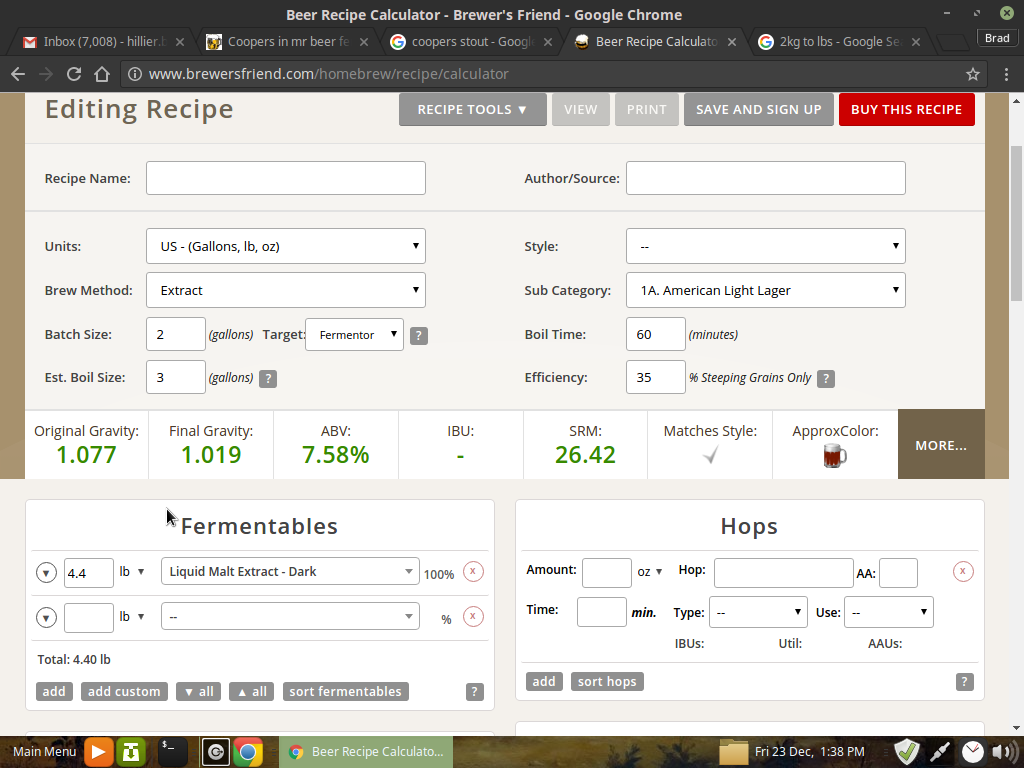Change the hop amount oz unit

click(650, 572)
